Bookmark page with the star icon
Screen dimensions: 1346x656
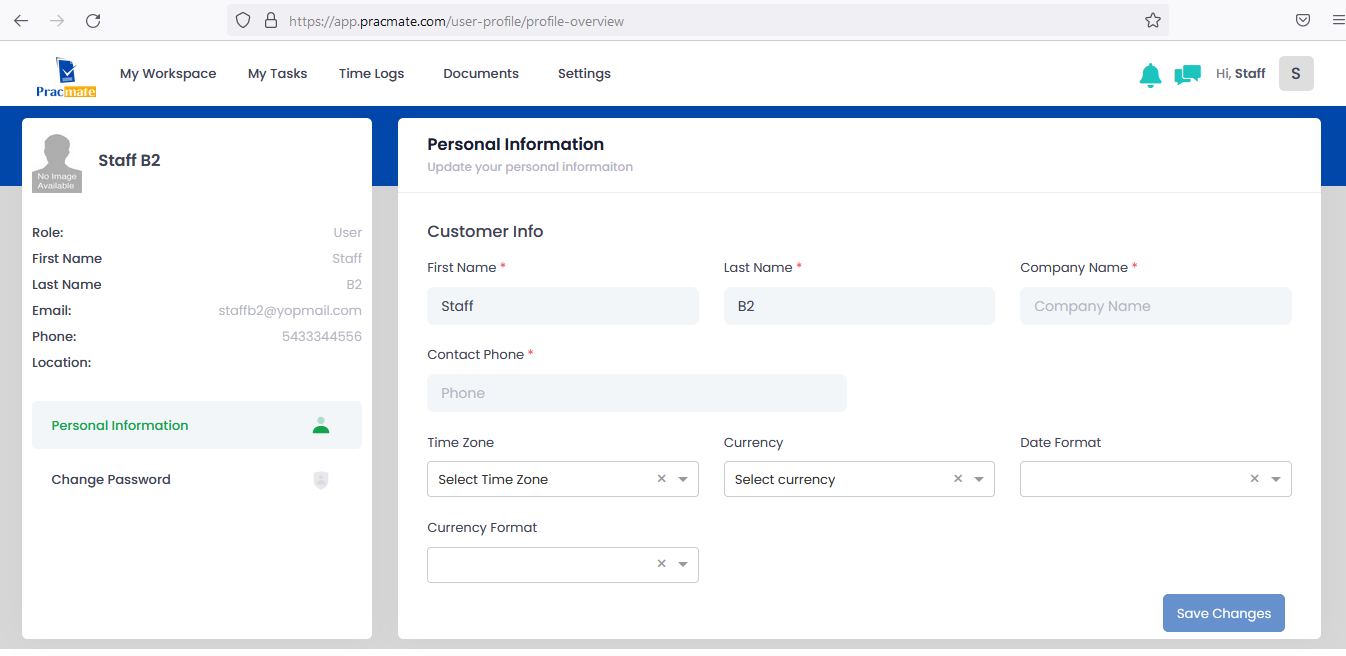tap(1152, 20)
